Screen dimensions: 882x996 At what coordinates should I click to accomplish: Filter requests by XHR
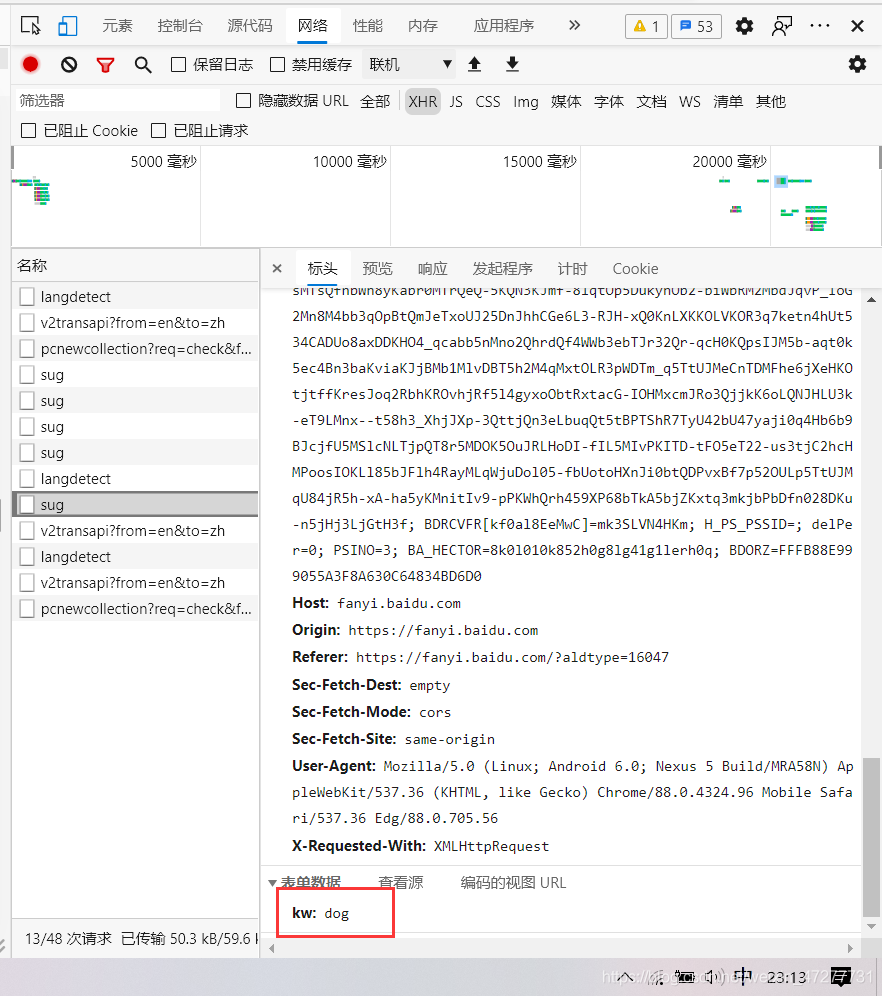(423, 101)
